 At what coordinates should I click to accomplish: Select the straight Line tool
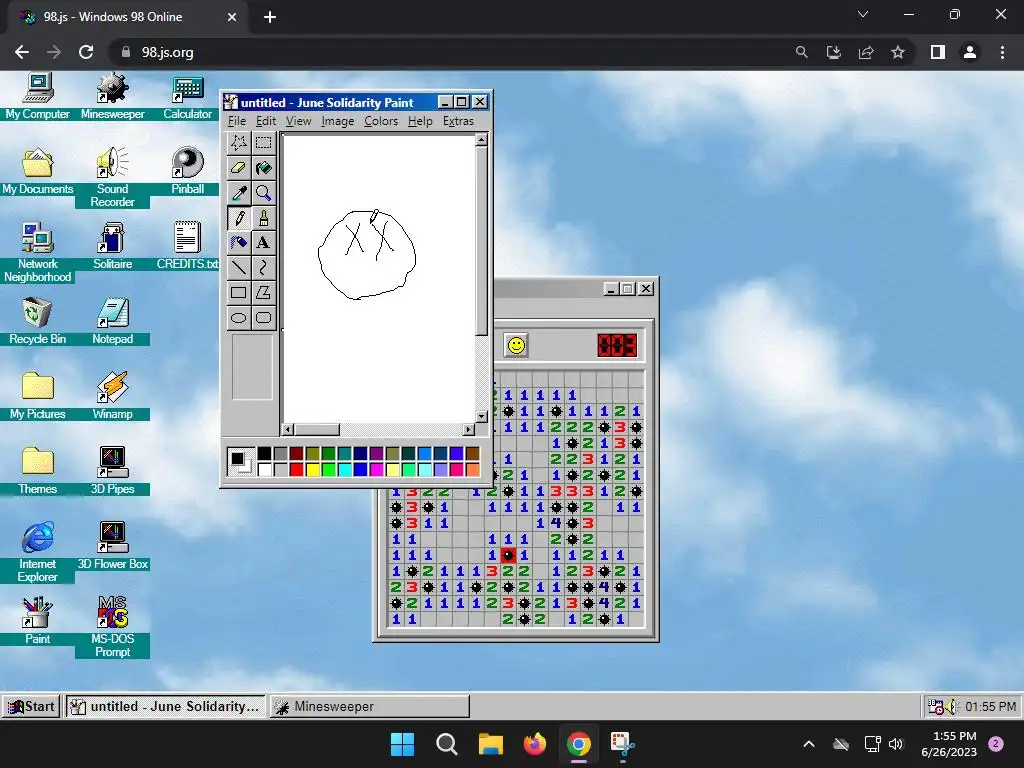click(238, 268)
